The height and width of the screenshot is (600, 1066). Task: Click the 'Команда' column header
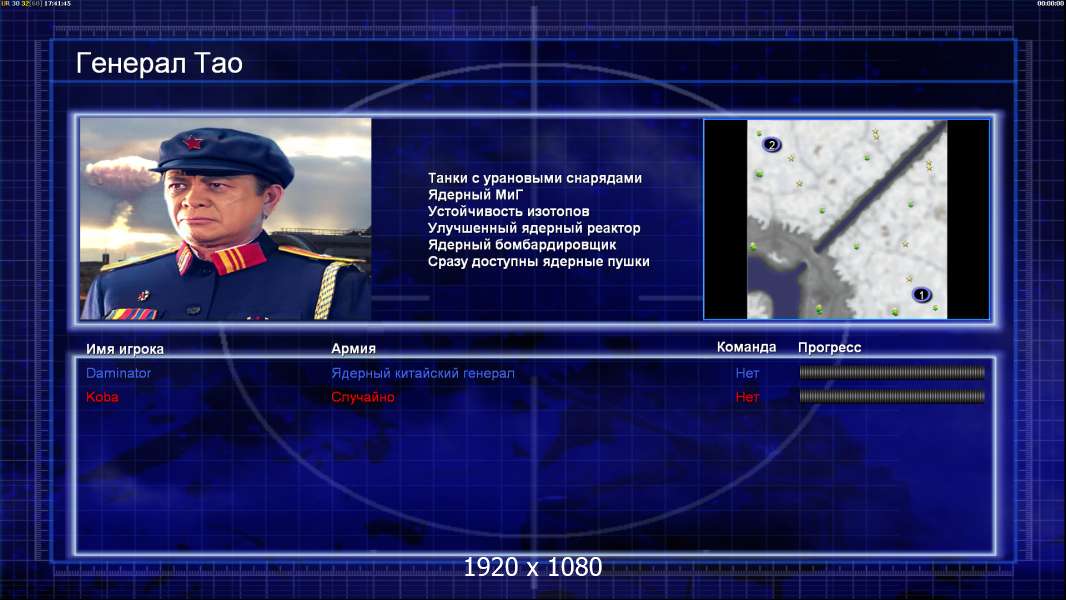click(746, 347)
